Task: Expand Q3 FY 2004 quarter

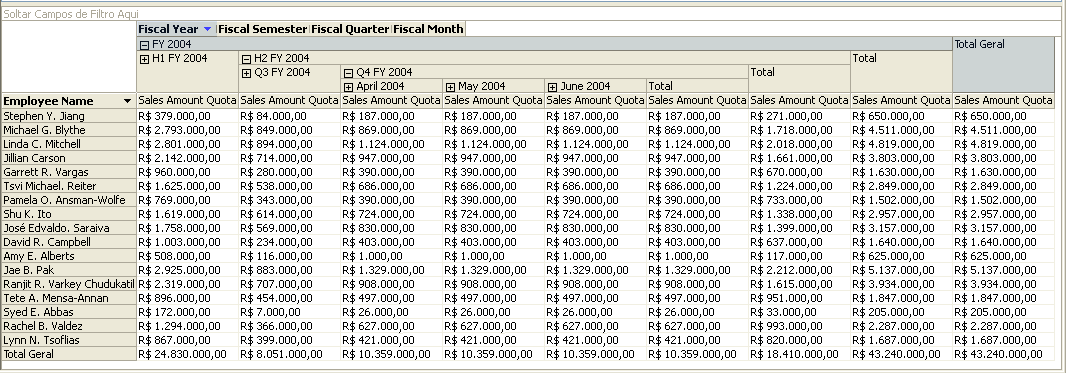Action: [x=246, y=73]
